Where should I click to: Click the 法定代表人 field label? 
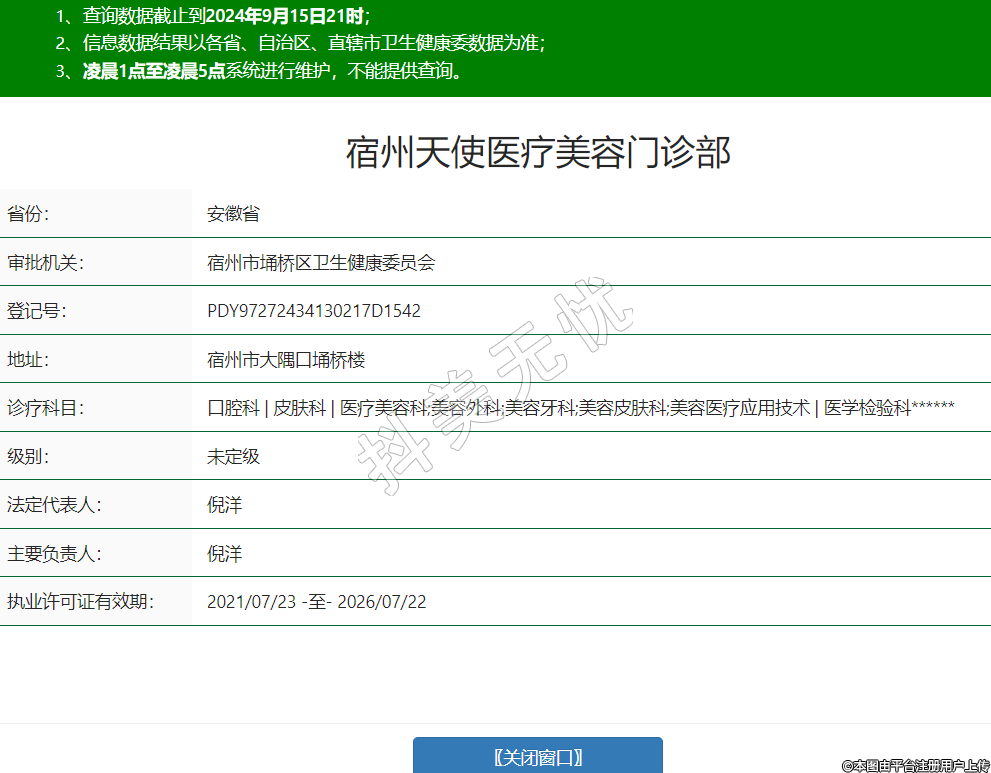pyautogui.click(x=54, y=505)
